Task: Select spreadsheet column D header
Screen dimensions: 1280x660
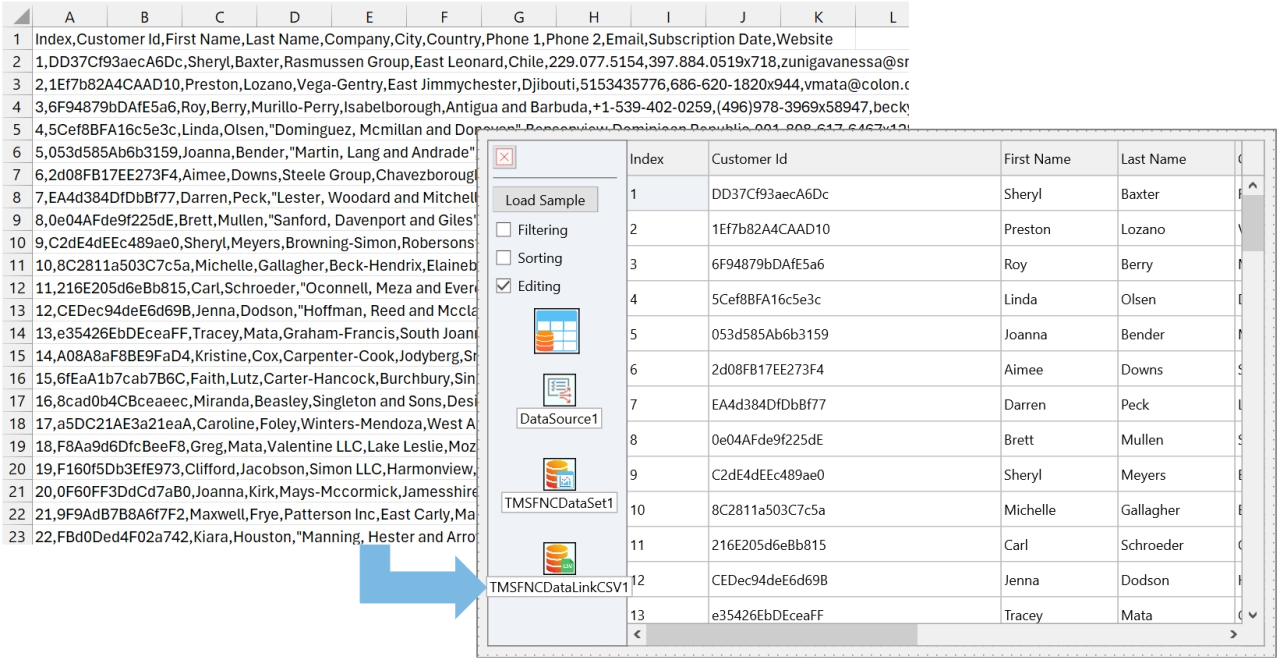Action: click(x=294, y=17)
